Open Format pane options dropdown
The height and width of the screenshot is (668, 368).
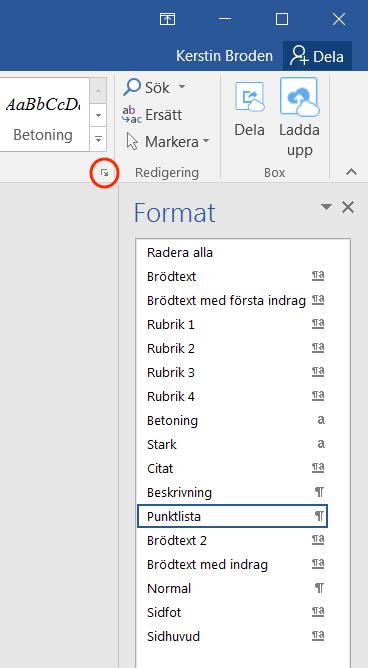coord(326,207)
